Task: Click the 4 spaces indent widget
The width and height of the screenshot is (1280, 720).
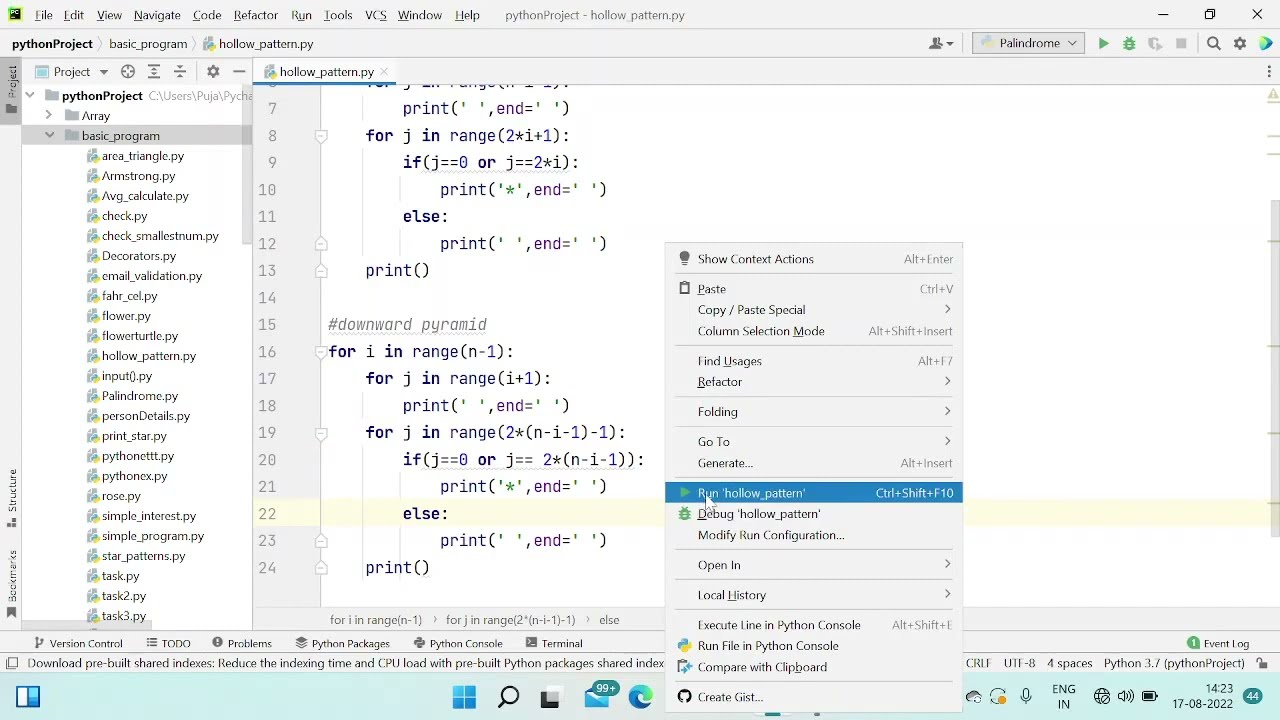Action: (x=1069, y=663)
